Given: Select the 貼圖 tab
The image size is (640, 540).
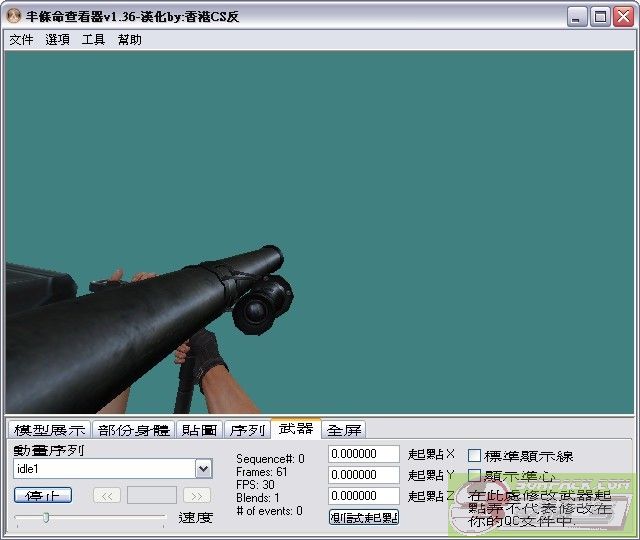Looking at the screenshot, I should (x=199, y=430).
